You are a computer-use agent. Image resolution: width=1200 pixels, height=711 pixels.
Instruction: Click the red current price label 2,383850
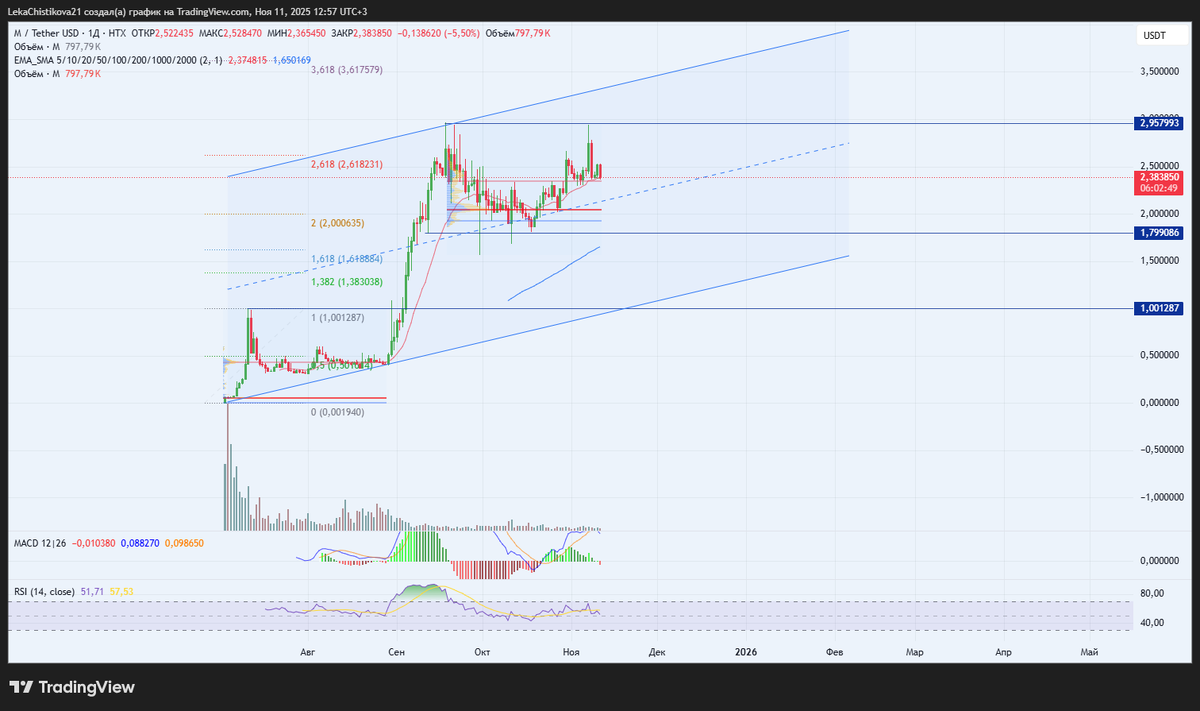click(x=1157, y=177)
